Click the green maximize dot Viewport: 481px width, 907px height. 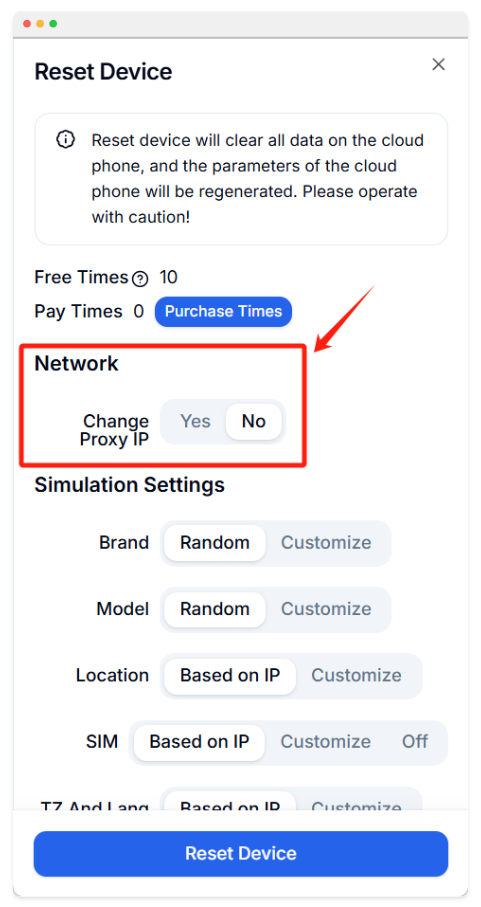coord(53,24)
